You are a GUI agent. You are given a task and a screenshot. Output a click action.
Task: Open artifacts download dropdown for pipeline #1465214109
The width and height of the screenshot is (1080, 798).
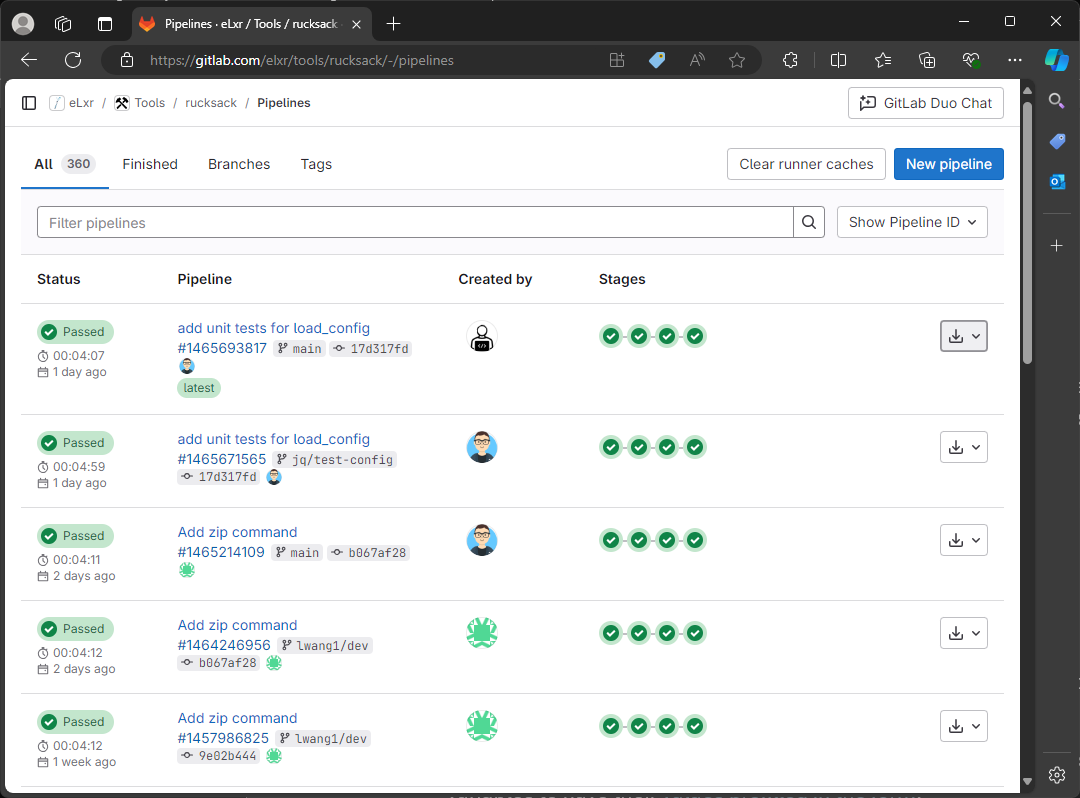(x=964, y=540)
